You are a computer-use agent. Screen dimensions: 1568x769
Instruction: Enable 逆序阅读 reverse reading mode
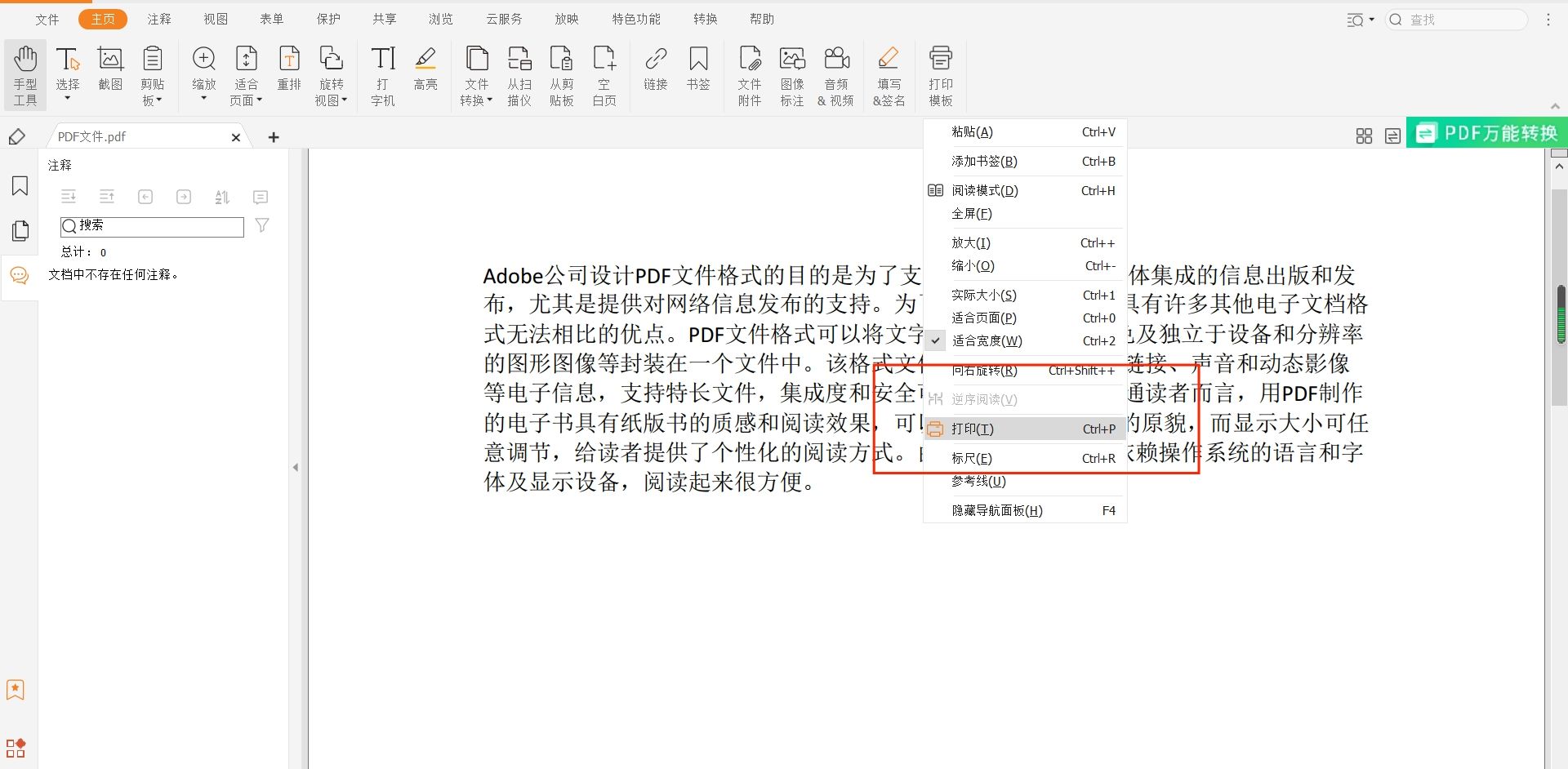pos(983,399)
